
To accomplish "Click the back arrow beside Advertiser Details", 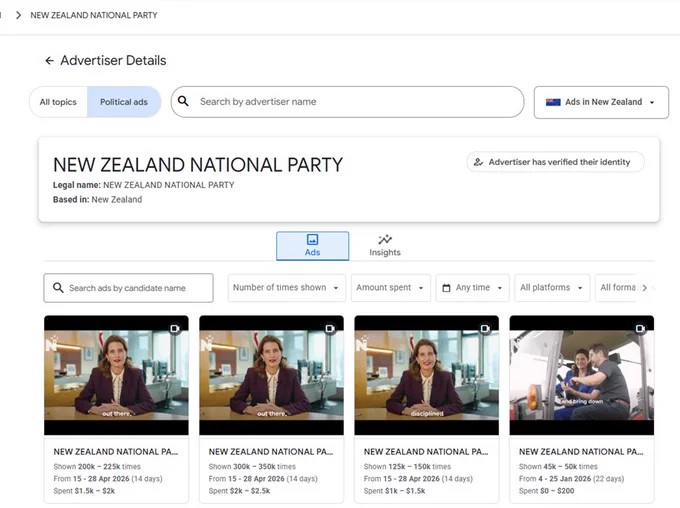I will pos(49,61).
